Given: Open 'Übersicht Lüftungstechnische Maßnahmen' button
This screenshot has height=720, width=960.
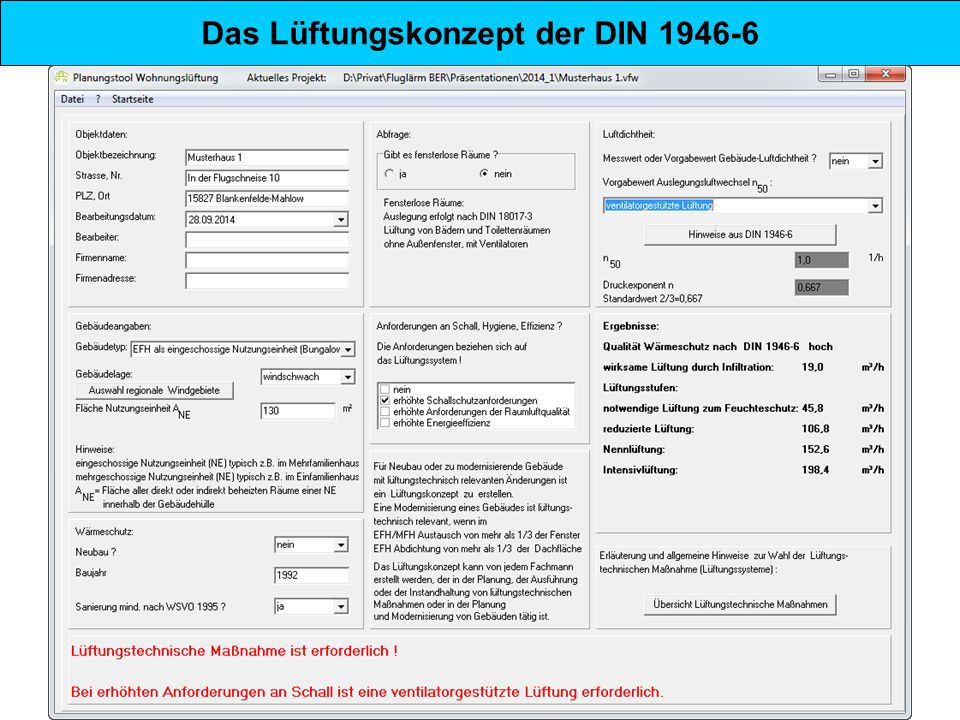Looking at the screenshot, I should [x=740, y=604].
